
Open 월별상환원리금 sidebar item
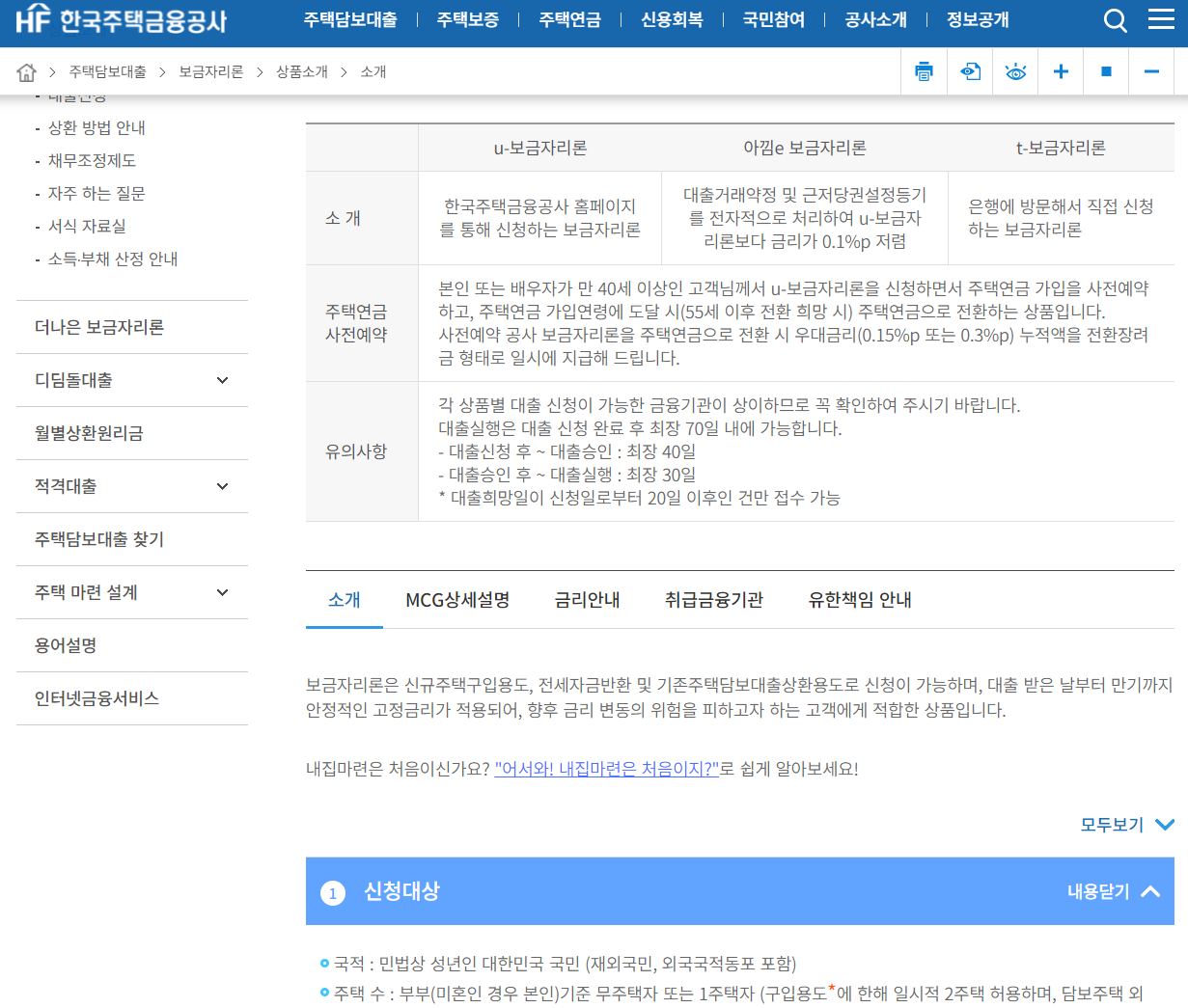pos(132,433)
